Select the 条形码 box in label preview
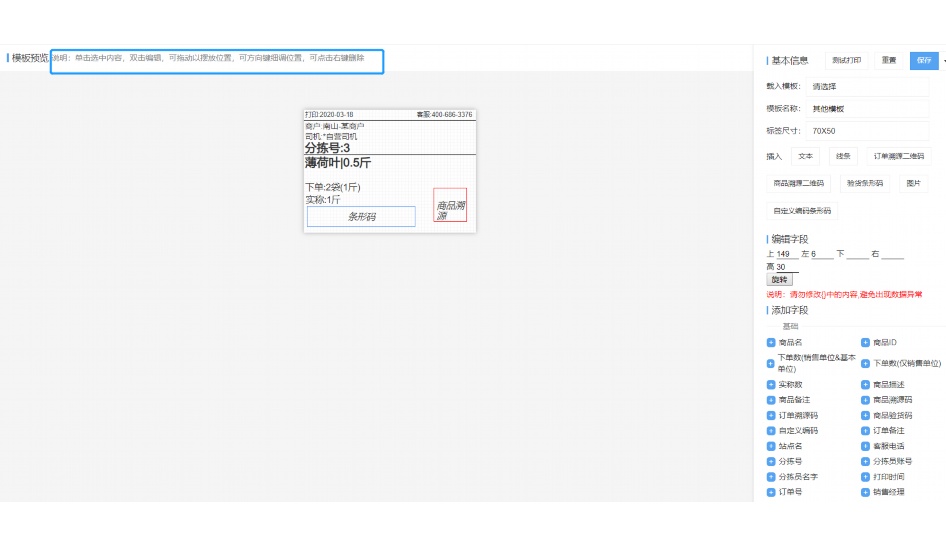The width and height of the screenshot is (946, 546). tap(361, 217)
